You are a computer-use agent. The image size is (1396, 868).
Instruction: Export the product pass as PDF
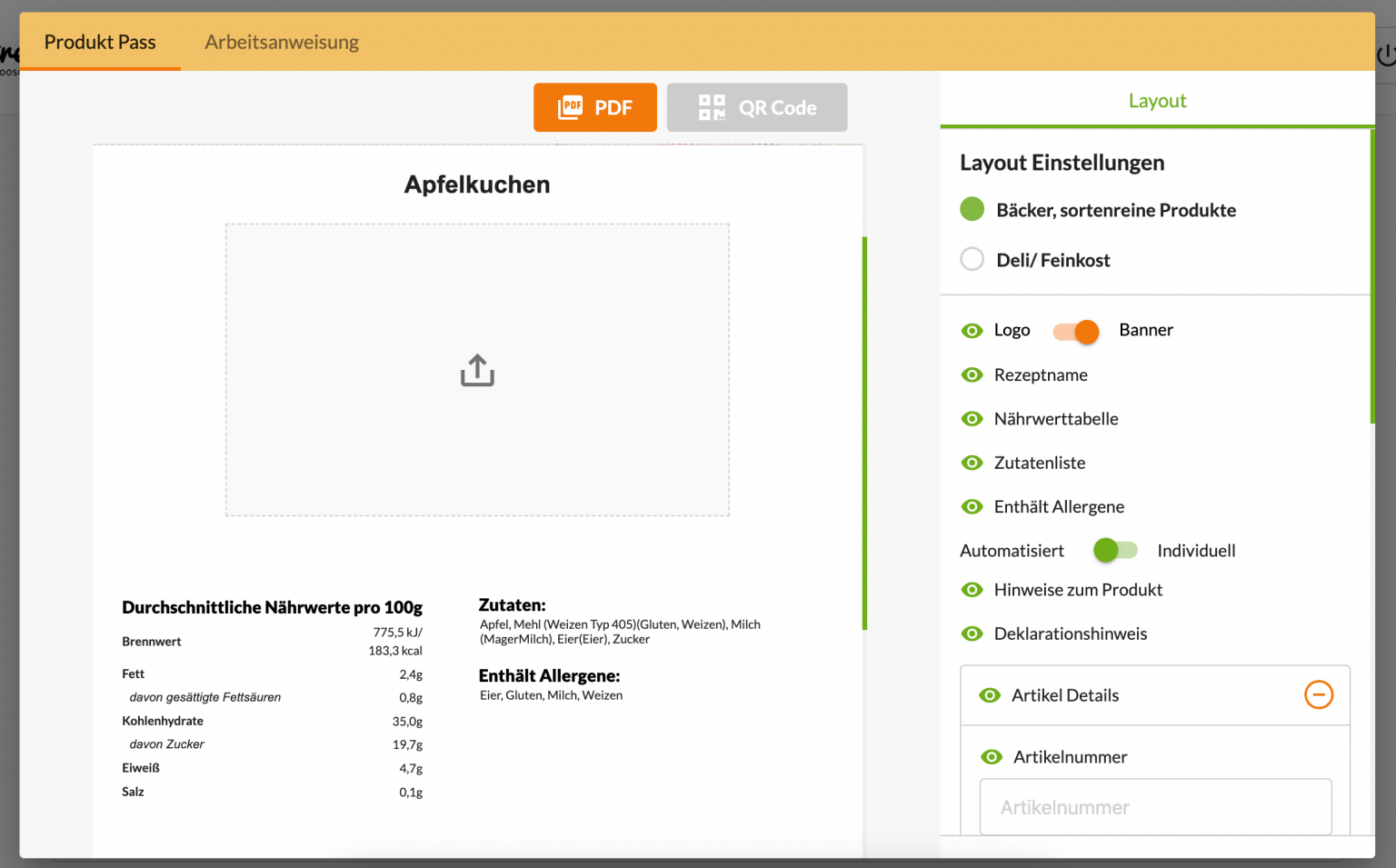(x=595, y=107)
